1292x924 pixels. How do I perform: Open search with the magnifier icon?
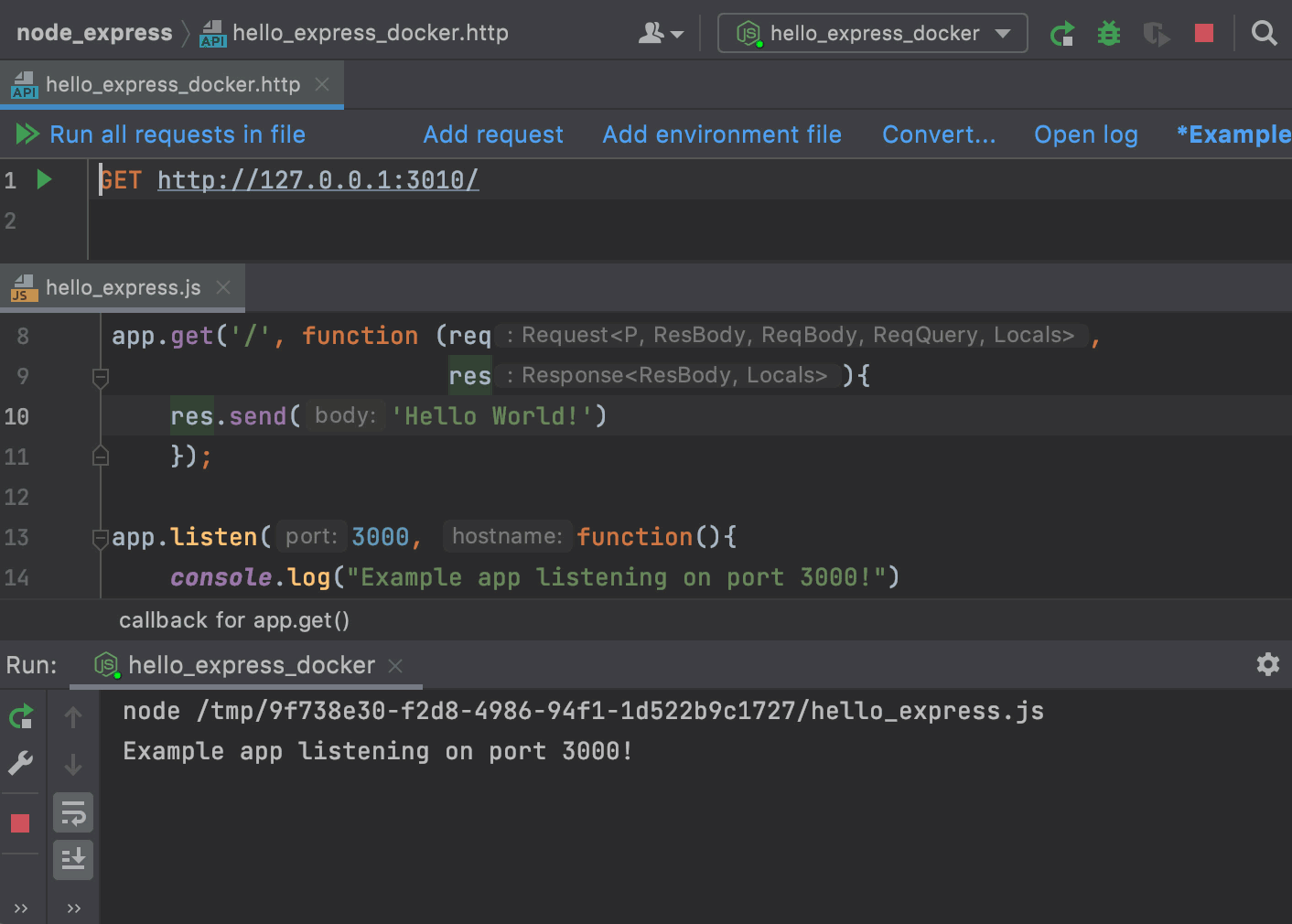(x=1265, y=33)
